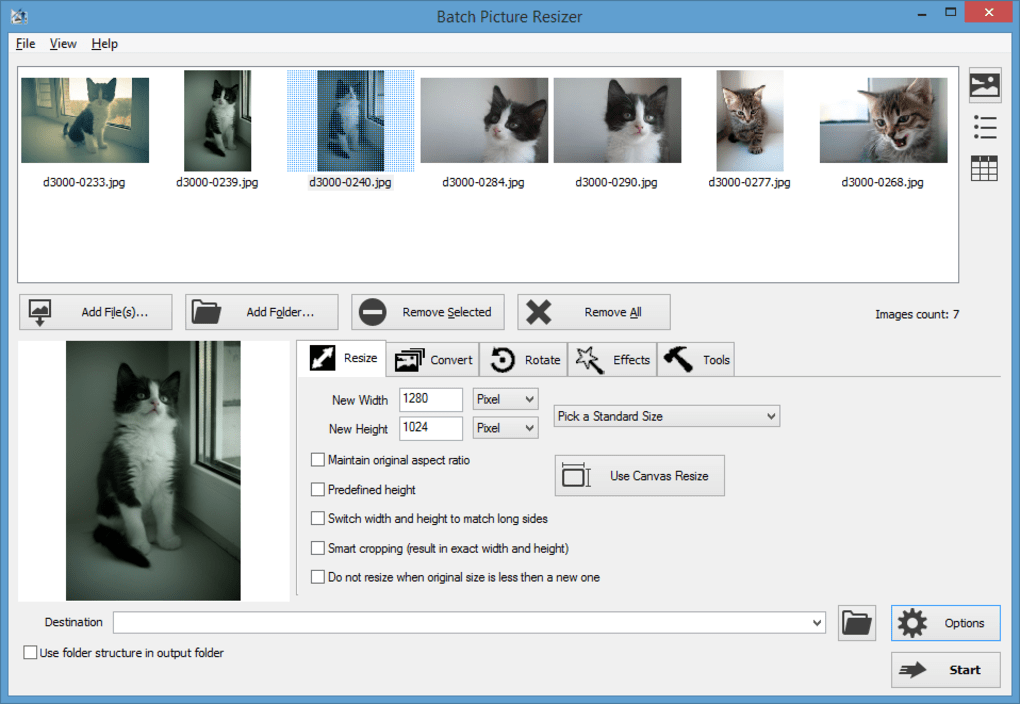Open the Rotate tab with arrow icon

524,360
